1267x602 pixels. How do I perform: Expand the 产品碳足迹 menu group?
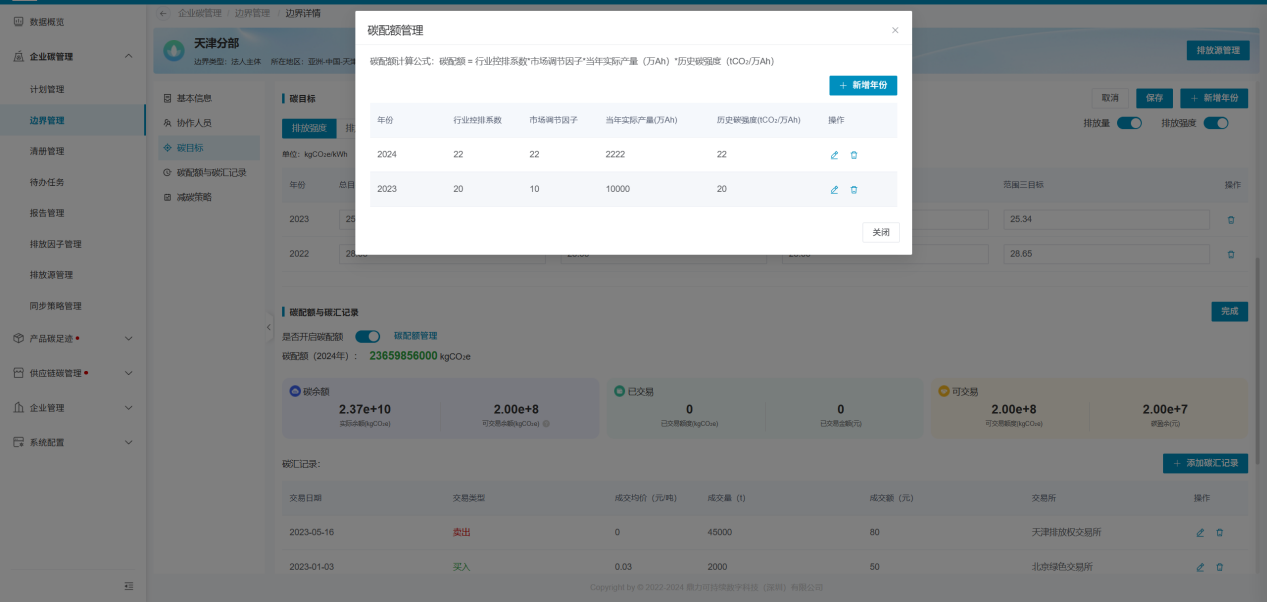tap(128, 339)
